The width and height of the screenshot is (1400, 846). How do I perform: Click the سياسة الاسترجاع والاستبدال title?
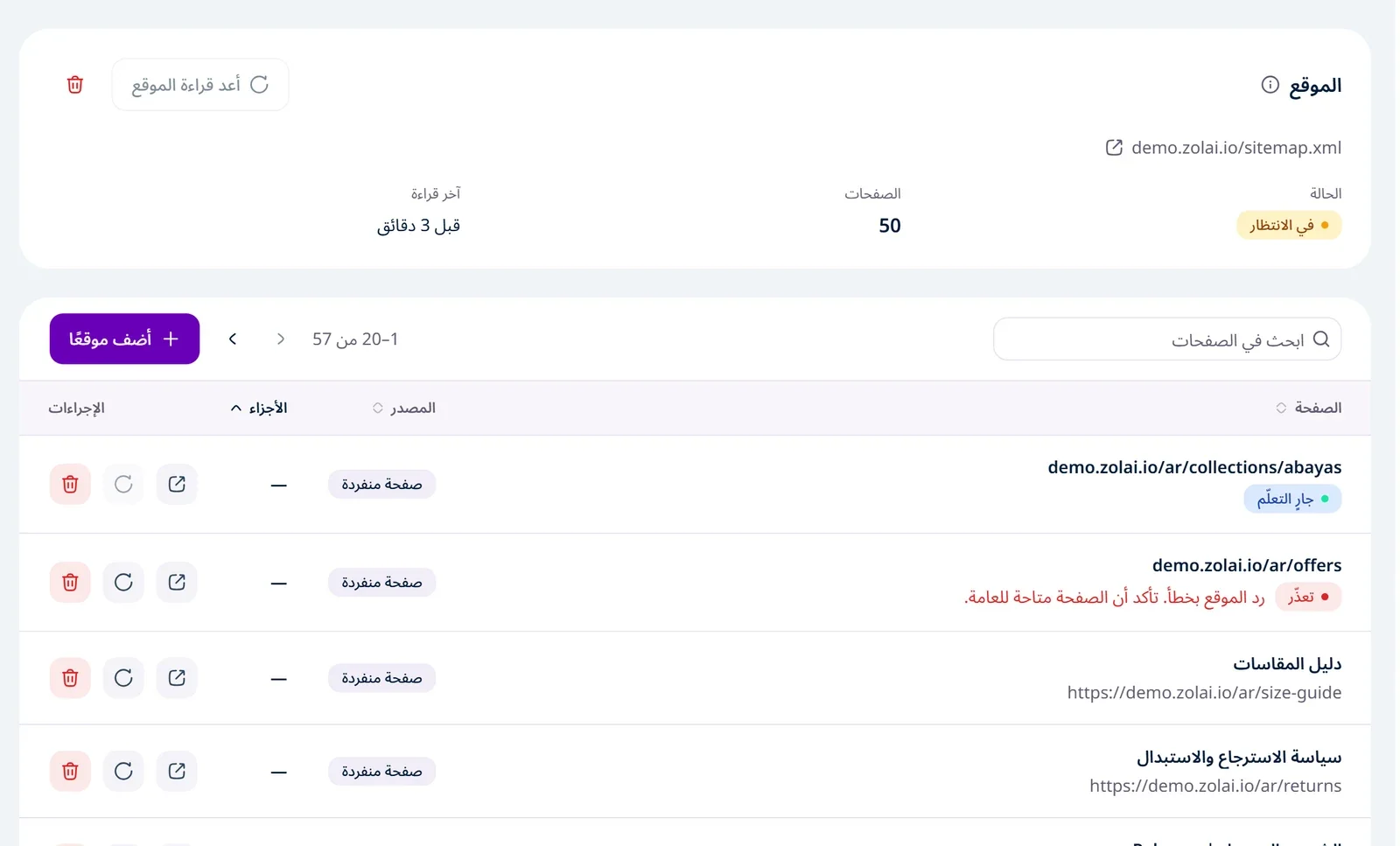click(1239, 757)
